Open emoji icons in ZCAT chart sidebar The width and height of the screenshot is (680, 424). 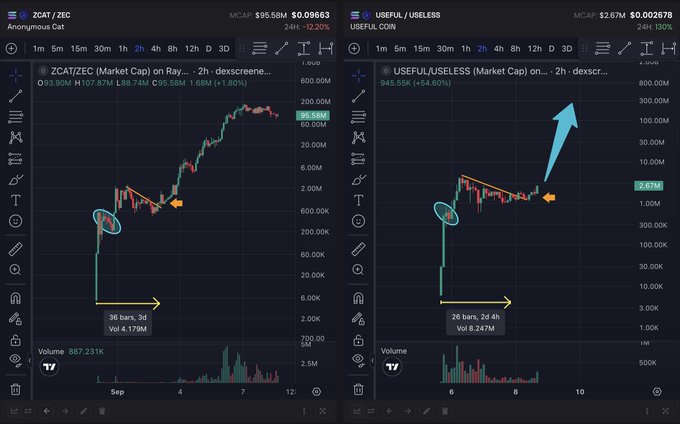tap(16, 221)
